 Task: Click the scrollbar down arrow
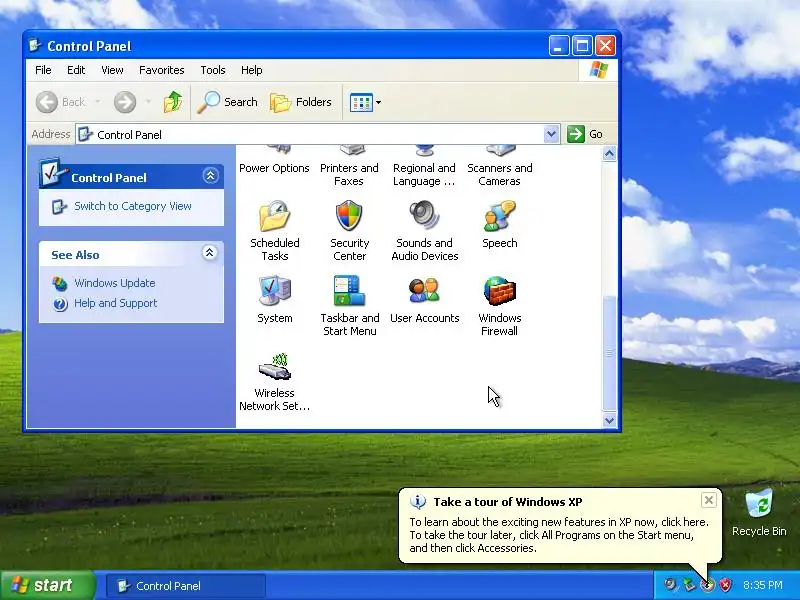pyautogui.click(x=609, y=420)
